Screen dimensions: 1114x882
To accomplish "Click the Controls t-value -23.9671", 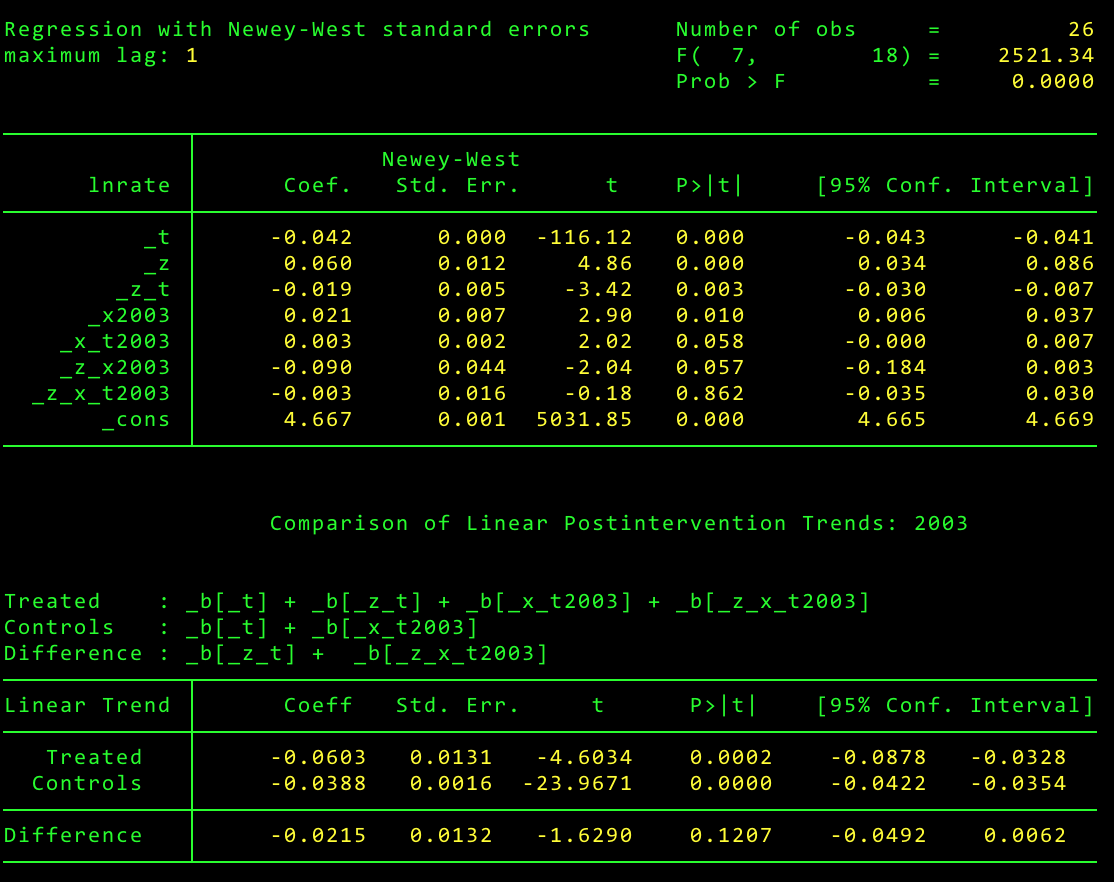I will click(x=577, y=784).
